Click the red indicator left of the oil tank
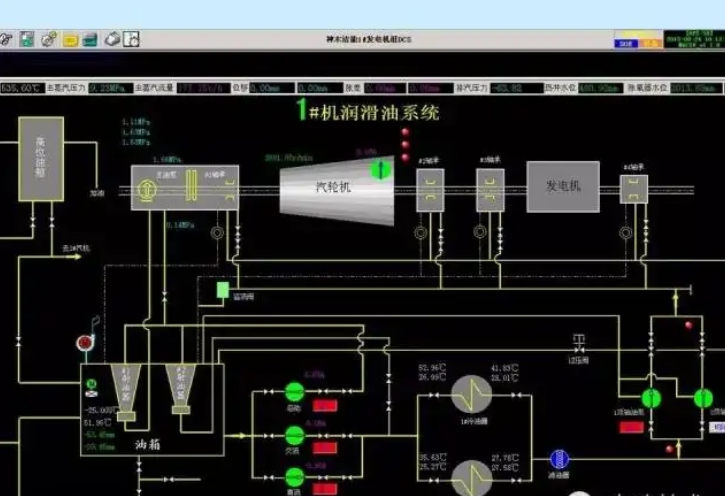 coord(84,343)
